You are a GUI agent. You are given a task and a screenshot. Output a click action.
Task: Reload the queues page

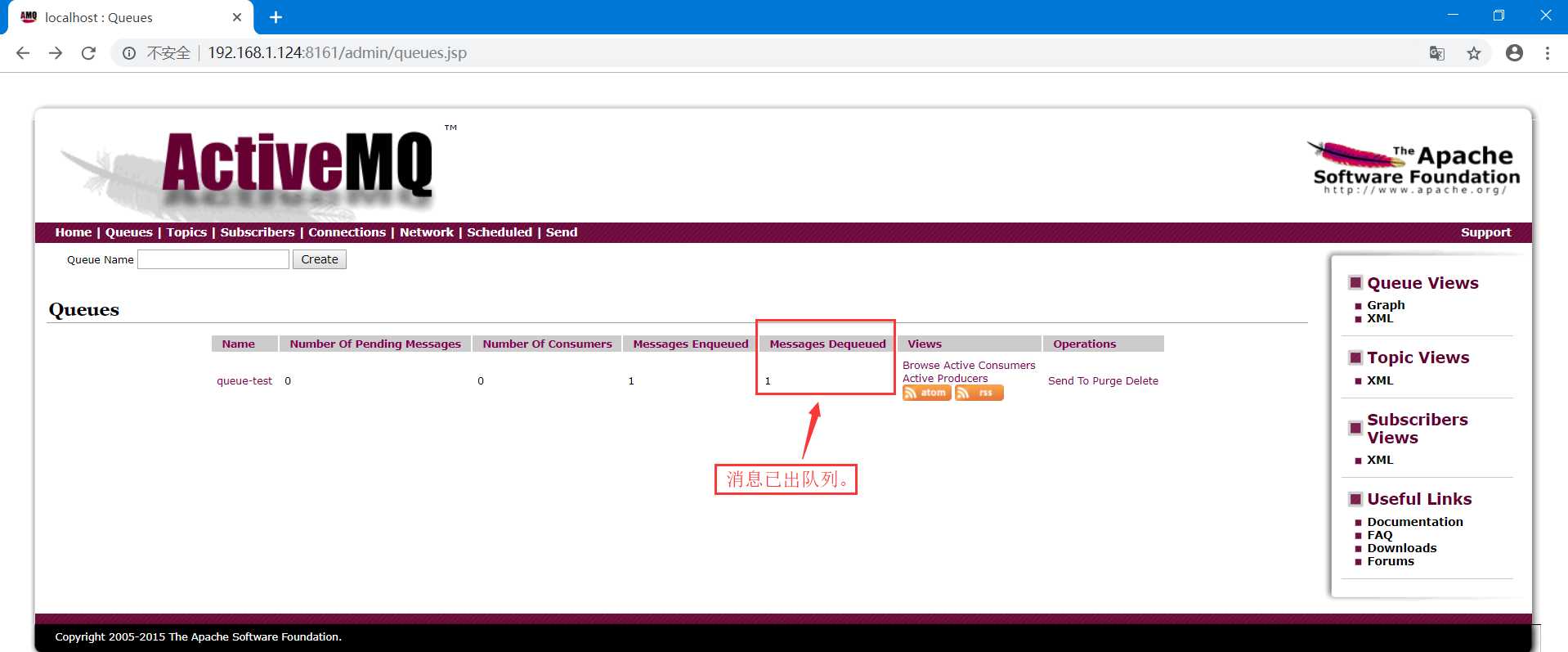(x=88, y=53)
